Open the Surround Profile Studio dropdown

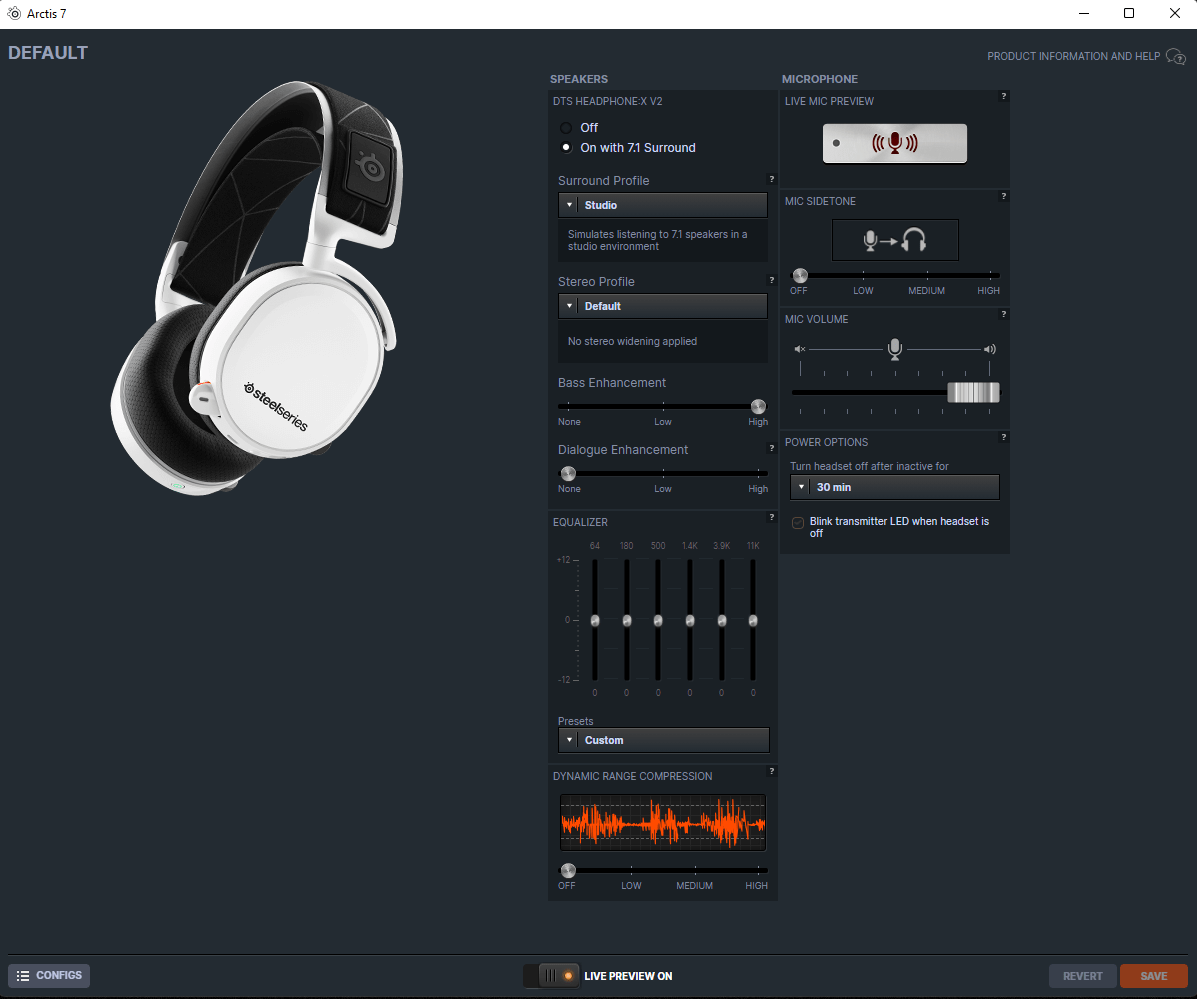[x=663, y=205]
